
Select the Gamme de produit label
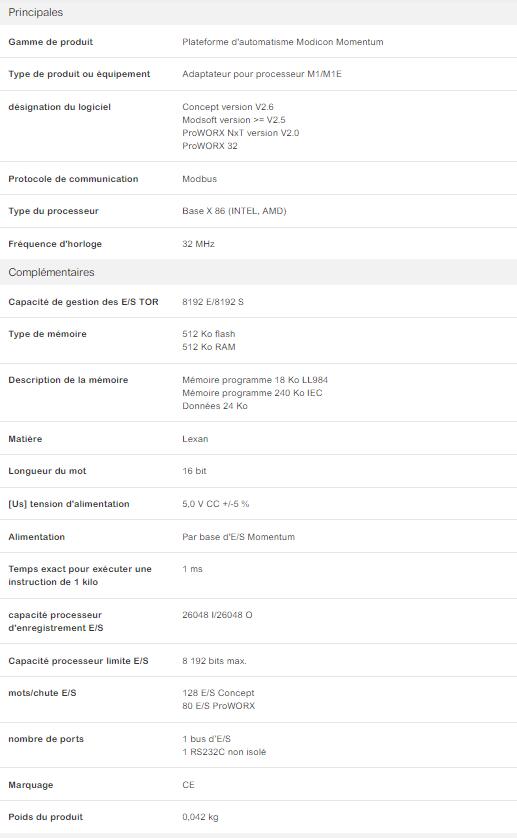pos(50,42)
